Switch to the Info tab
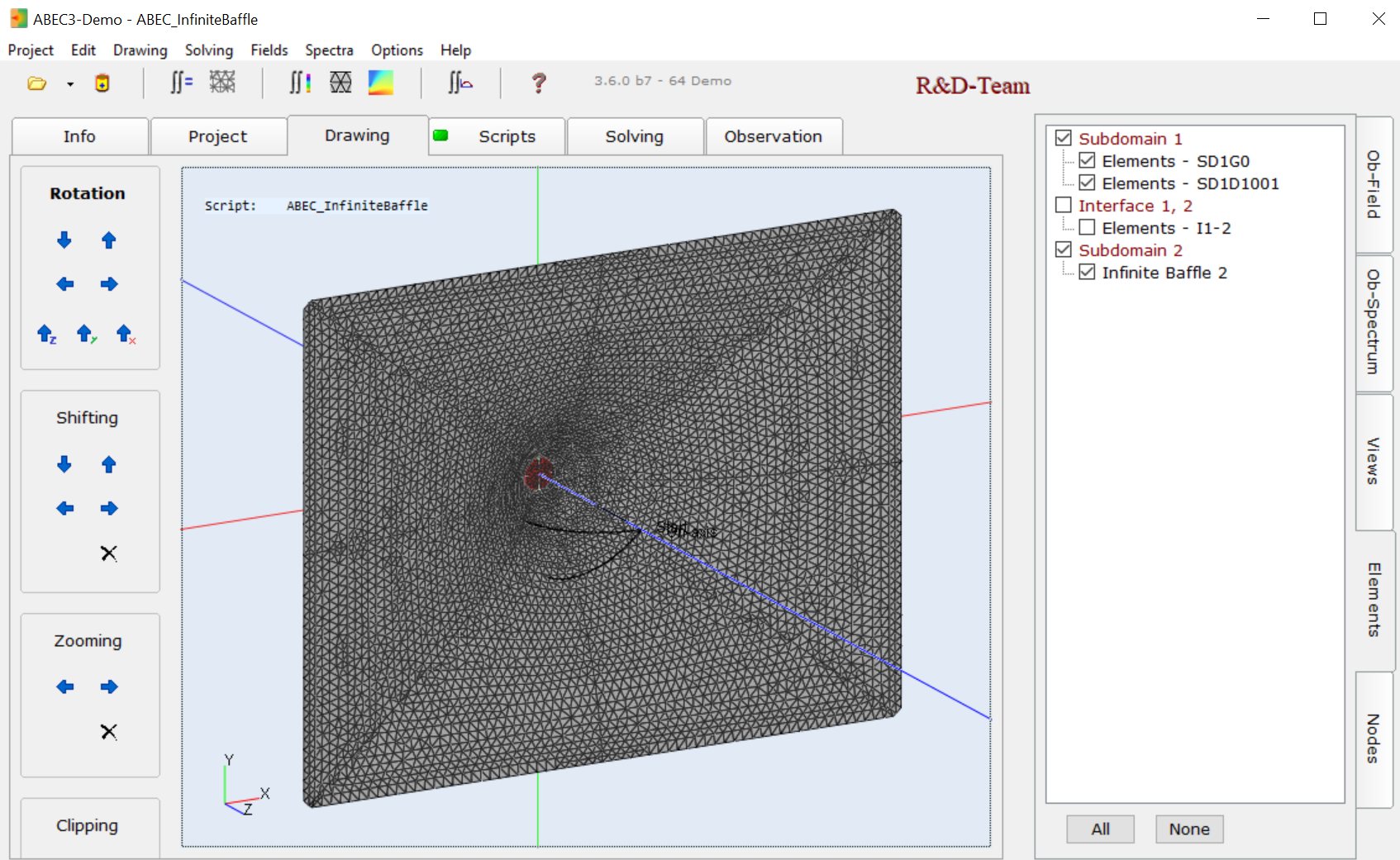The image size is (1400, 860). click(80, 136)
